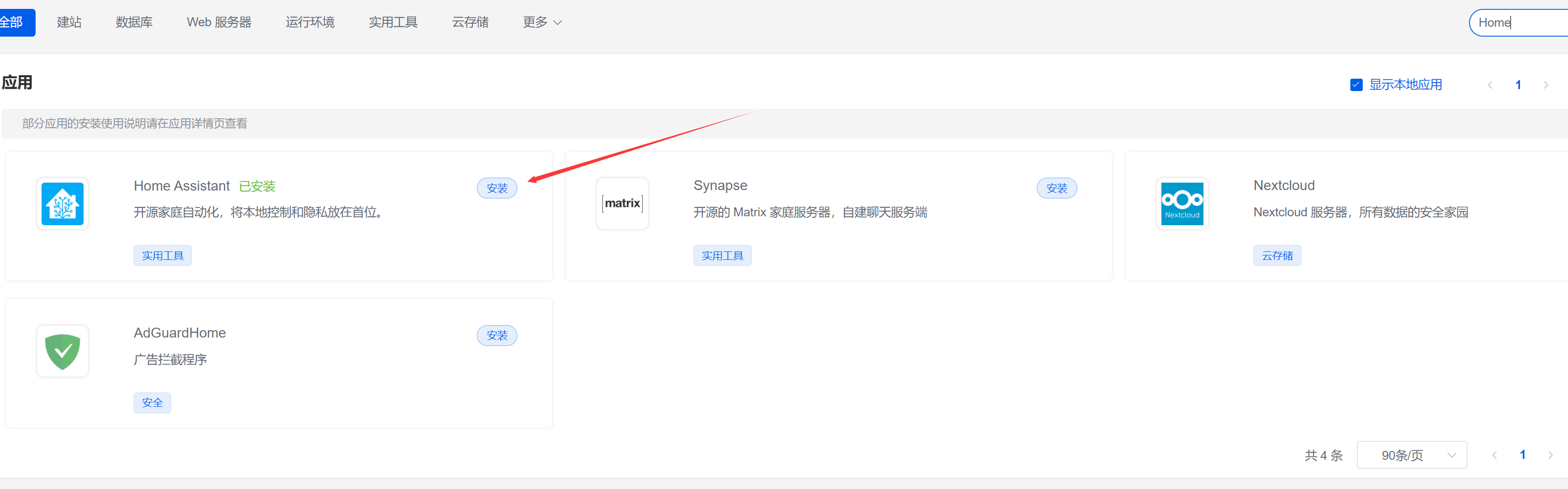Screen dimensions: 1568x489
Task: Click the 云存储 tag under Nextcloud
Action: click(1277, 256)
